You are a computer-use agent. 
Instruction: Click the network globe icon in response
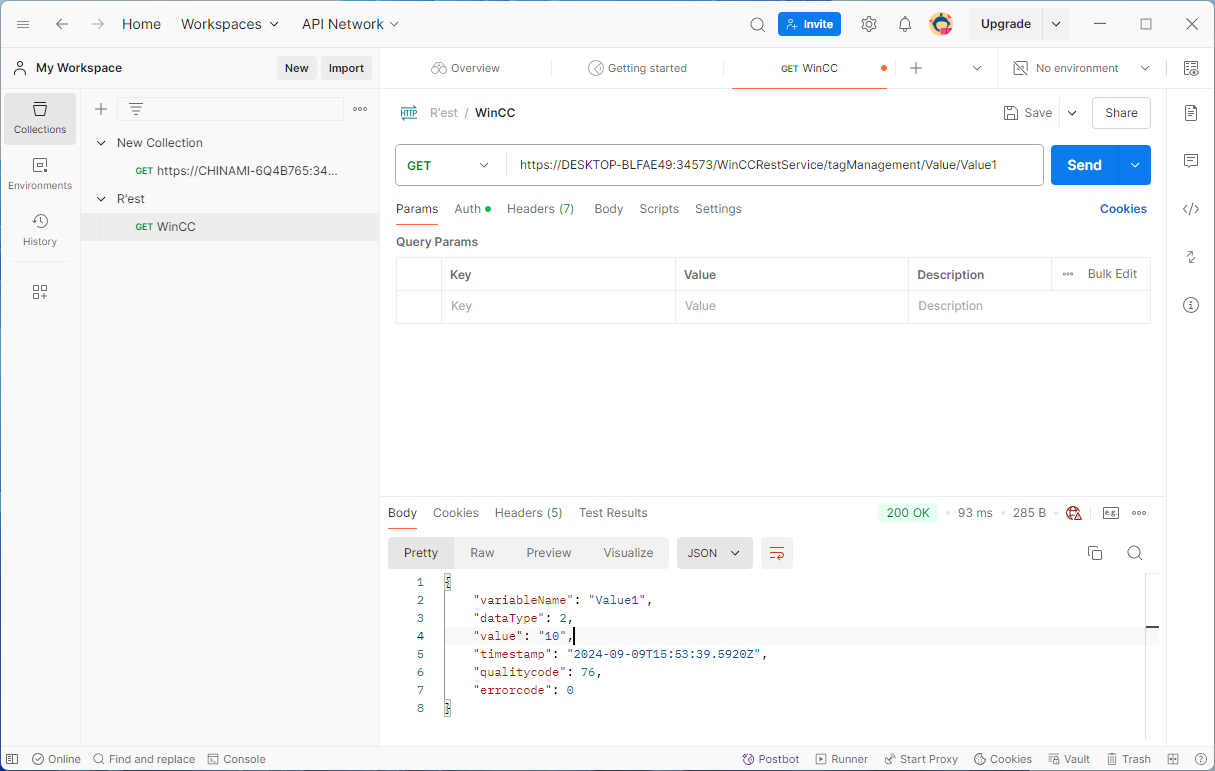pyautogui.click(x=1074, y=513)
